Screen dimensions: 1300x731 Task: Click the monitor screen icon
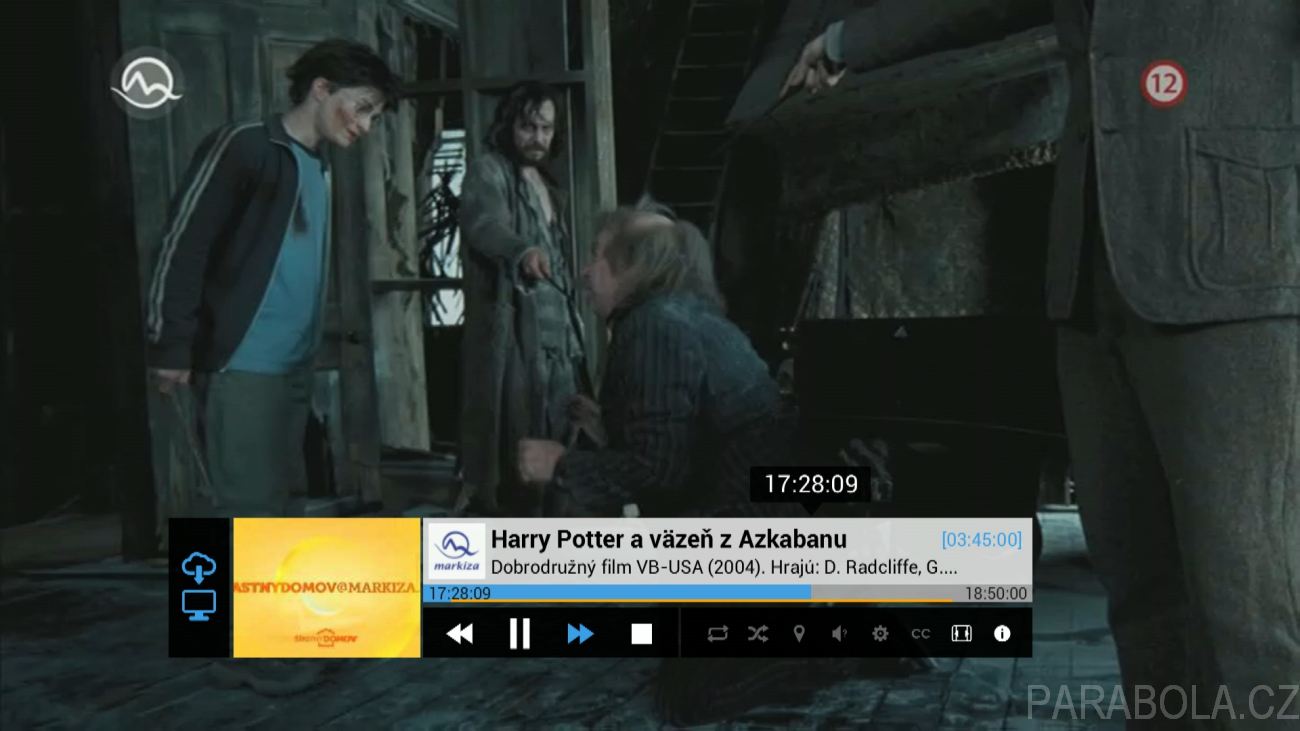click(x=199, y=604)
